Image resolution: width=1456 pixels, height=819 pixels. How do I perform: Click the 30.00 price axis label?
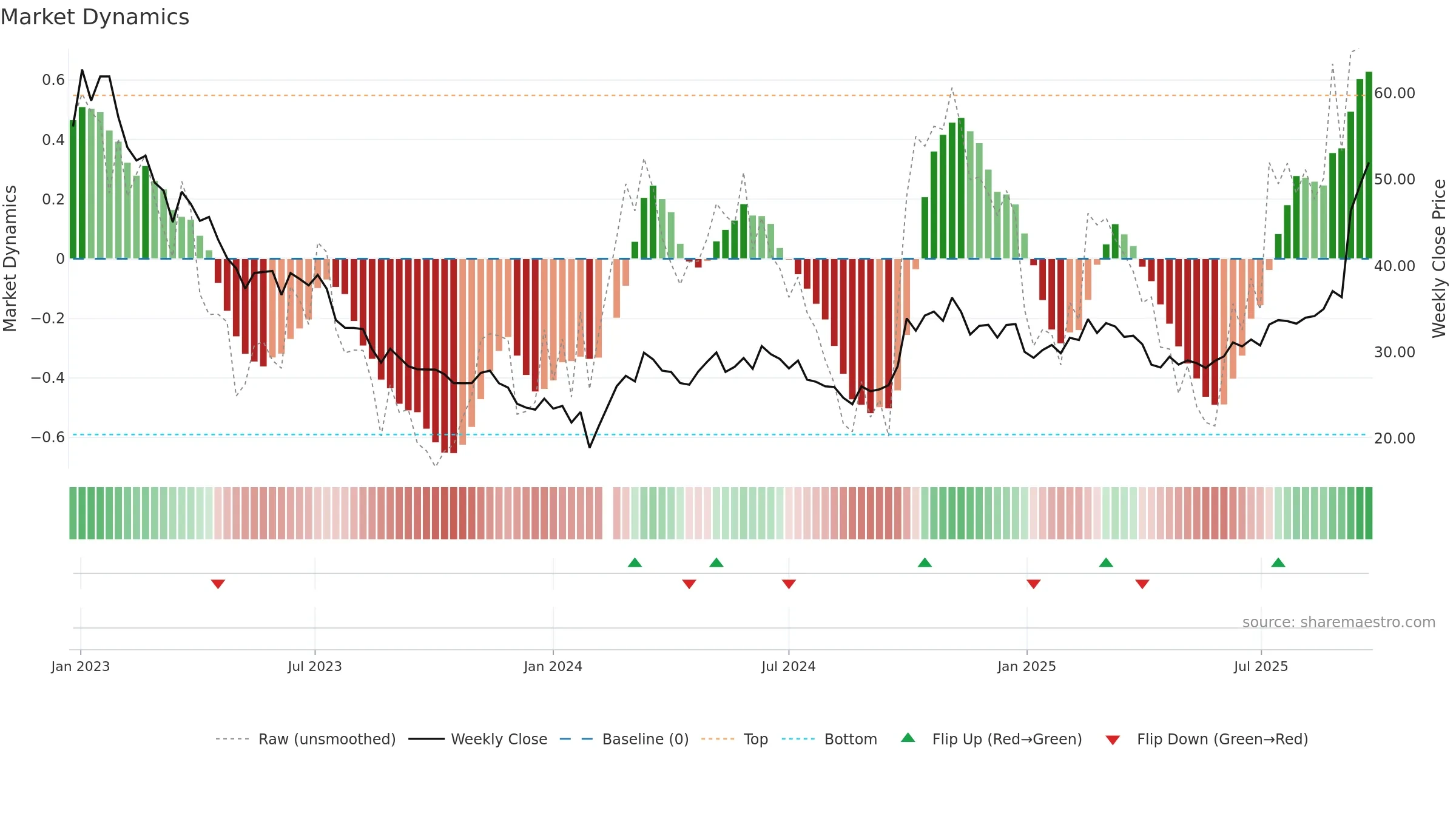1394,352
